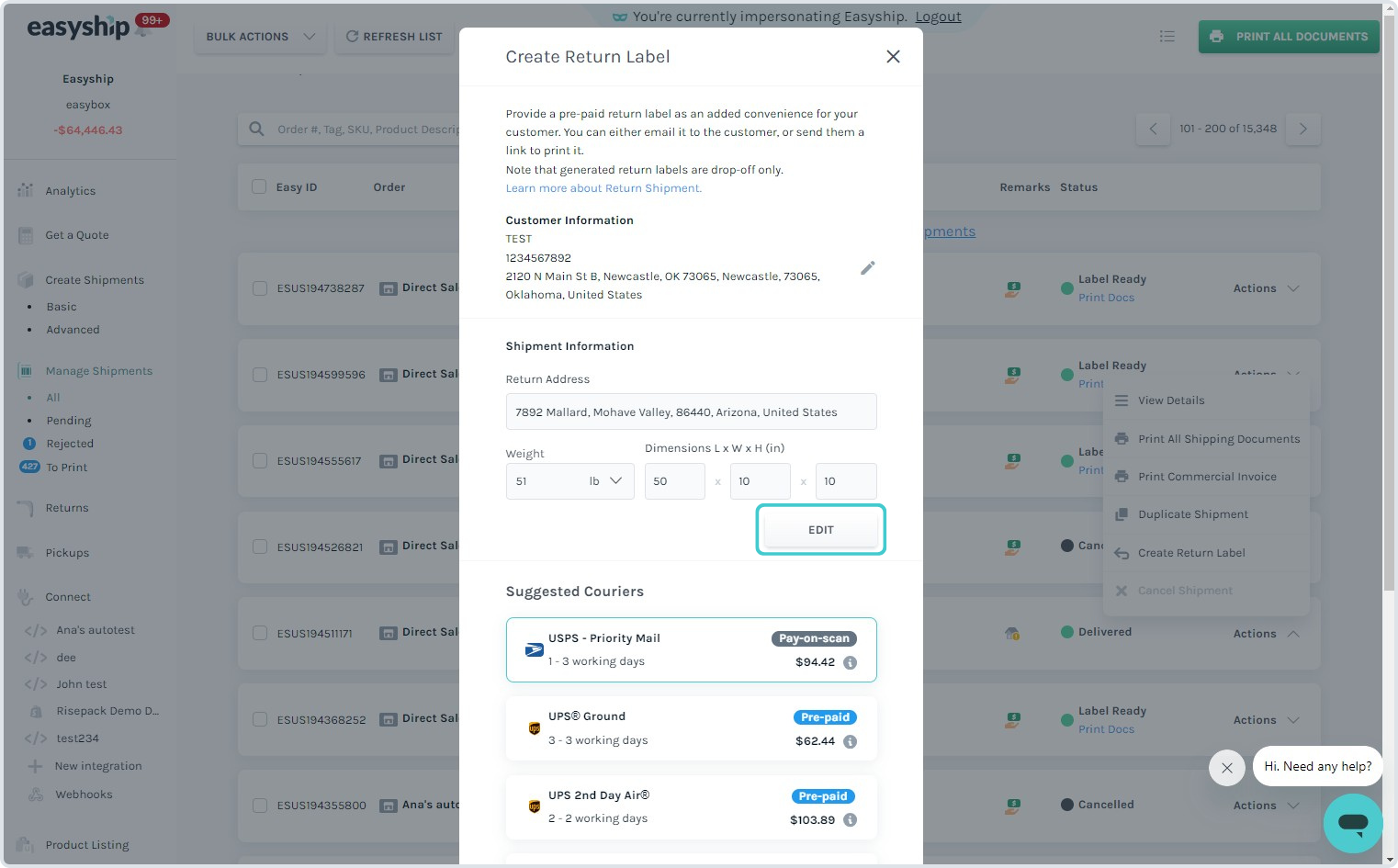
Task: Choose Print All Shipping Documents menu item
Action: 1206,439
